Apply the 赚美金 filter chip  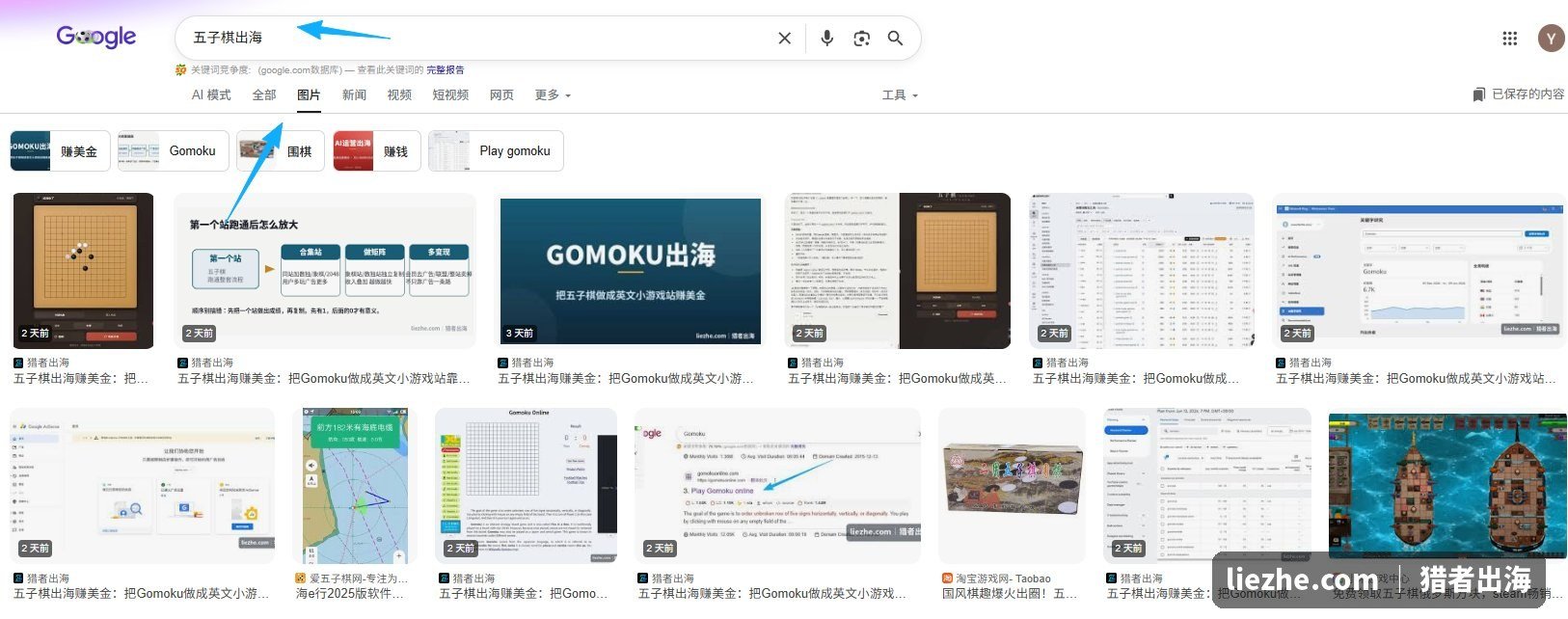pyautogui.click(x=60, y=150)
